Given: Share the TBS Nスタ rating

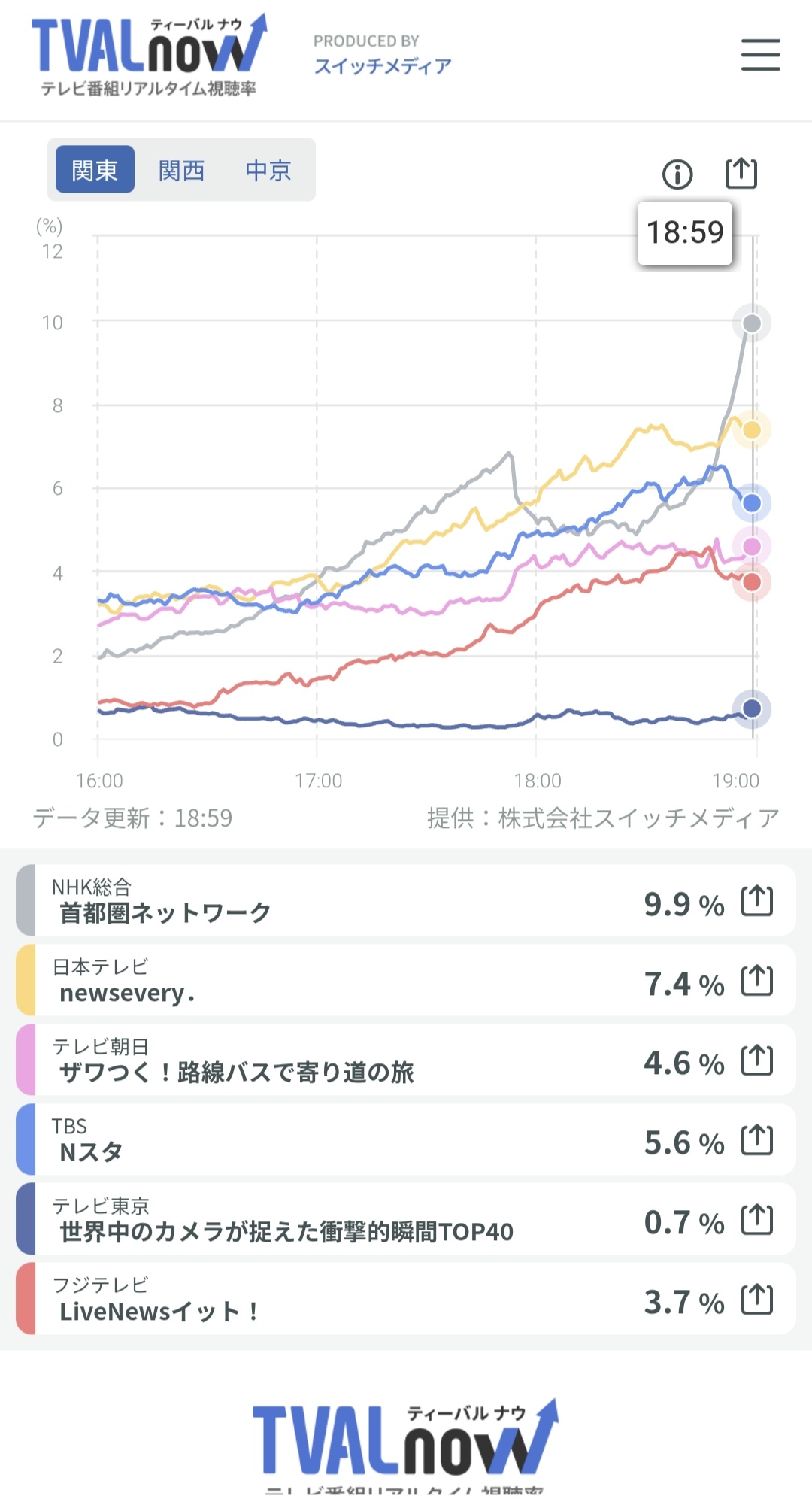Looking at the screenshot, I should (x=756, y=1140).
